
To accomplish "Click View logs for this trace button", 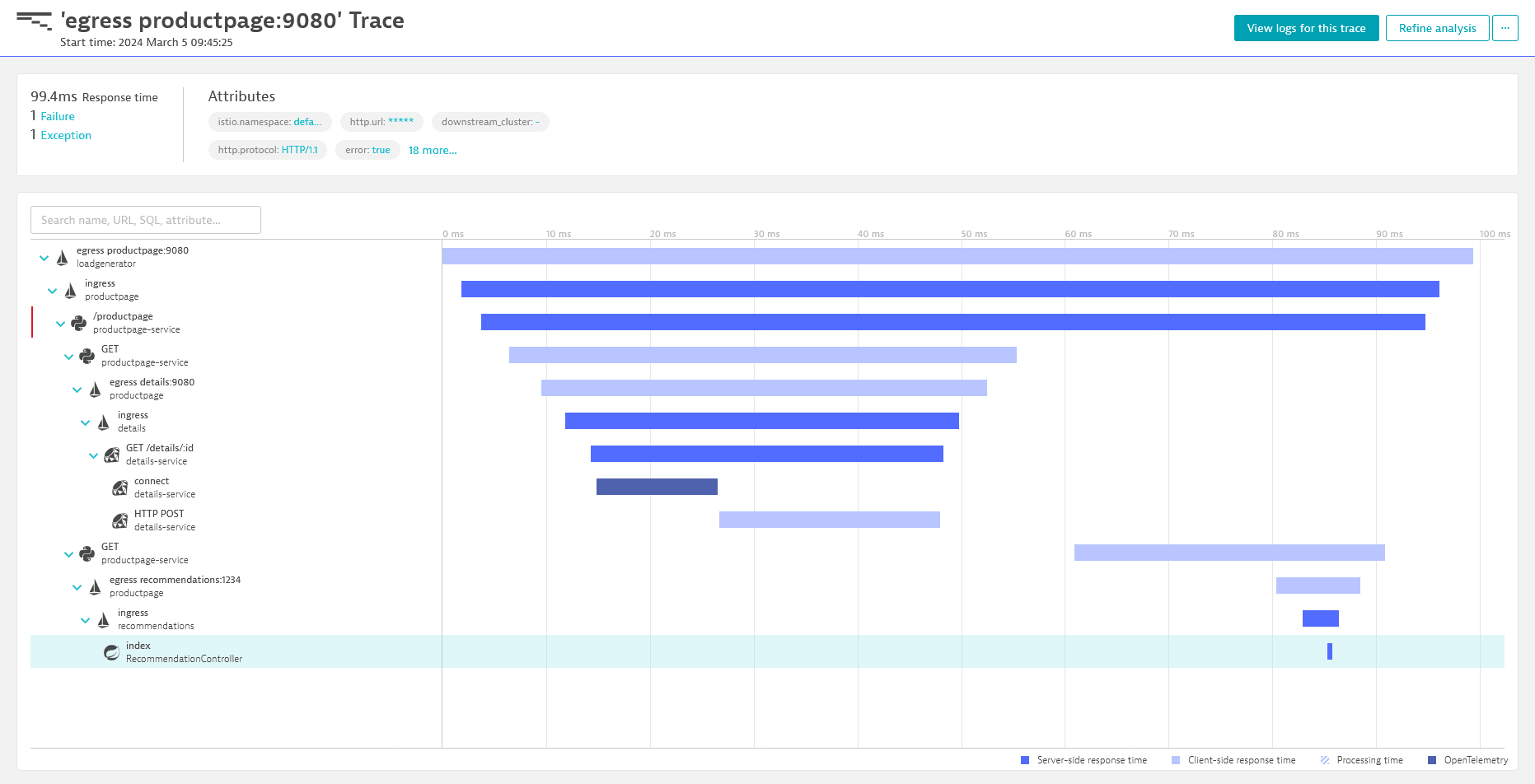I will point(1306,28).
